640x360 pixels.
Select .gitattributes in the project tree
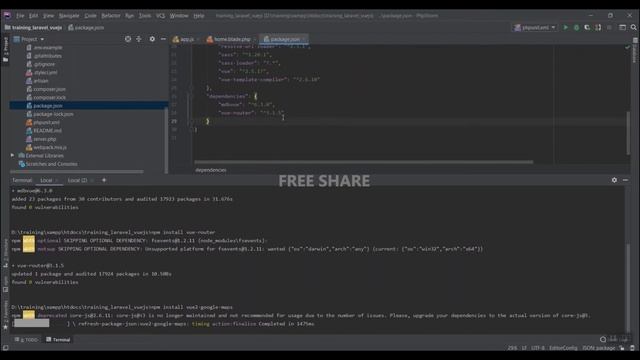(47, 56)
